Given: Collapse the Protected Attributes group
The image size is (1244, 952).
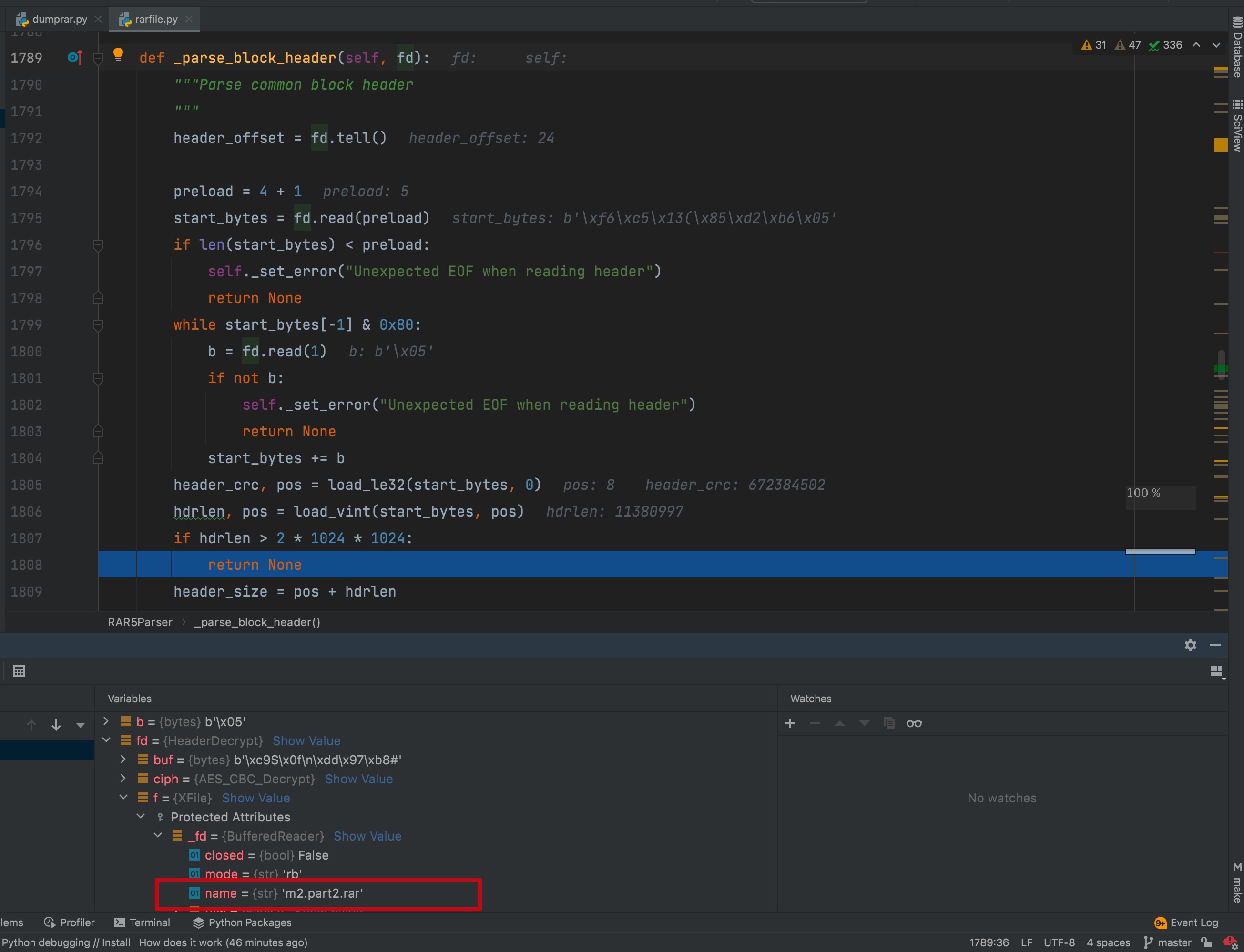Looking at the screenshot, I should [x=141, y=817].
